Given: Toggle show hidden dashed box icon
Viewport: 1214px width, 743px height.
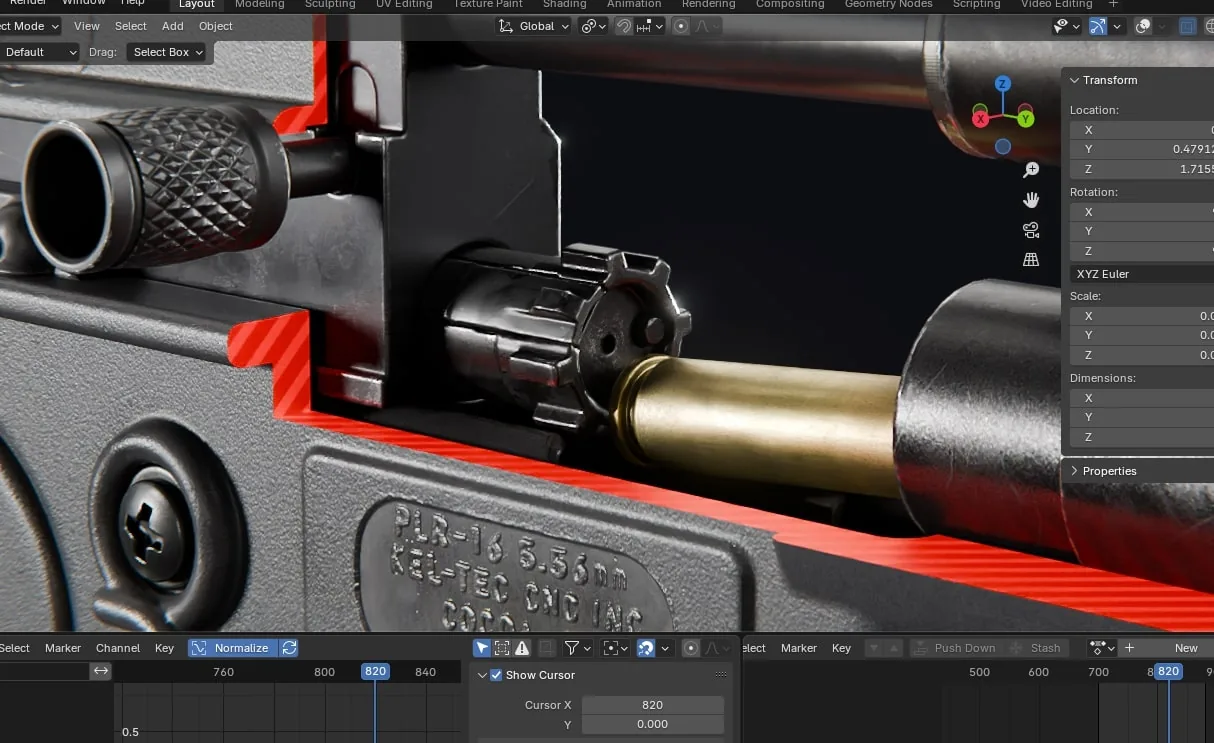Looking at the screenshot, I should pos(502,648).
